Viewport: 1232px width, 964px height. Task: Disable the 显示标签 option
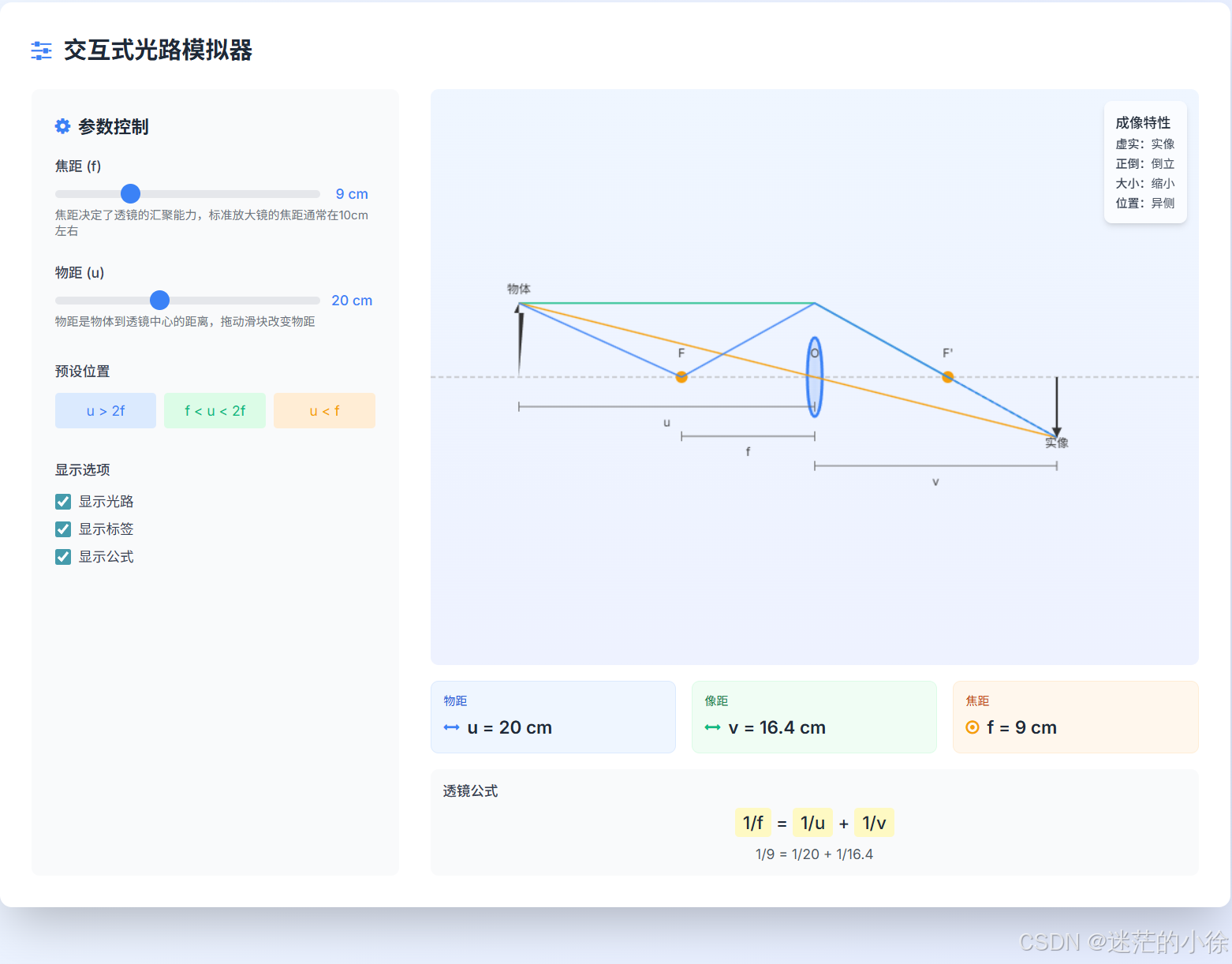63,529
